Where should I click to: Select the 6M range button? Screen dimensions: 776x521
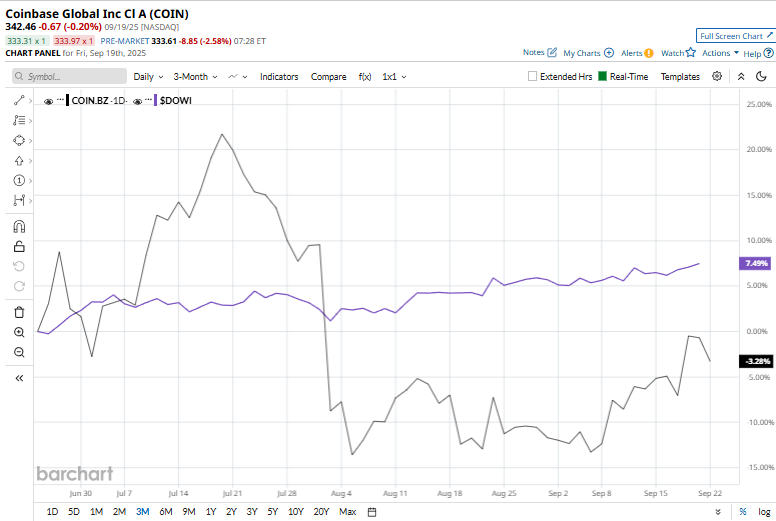point(166,512)
